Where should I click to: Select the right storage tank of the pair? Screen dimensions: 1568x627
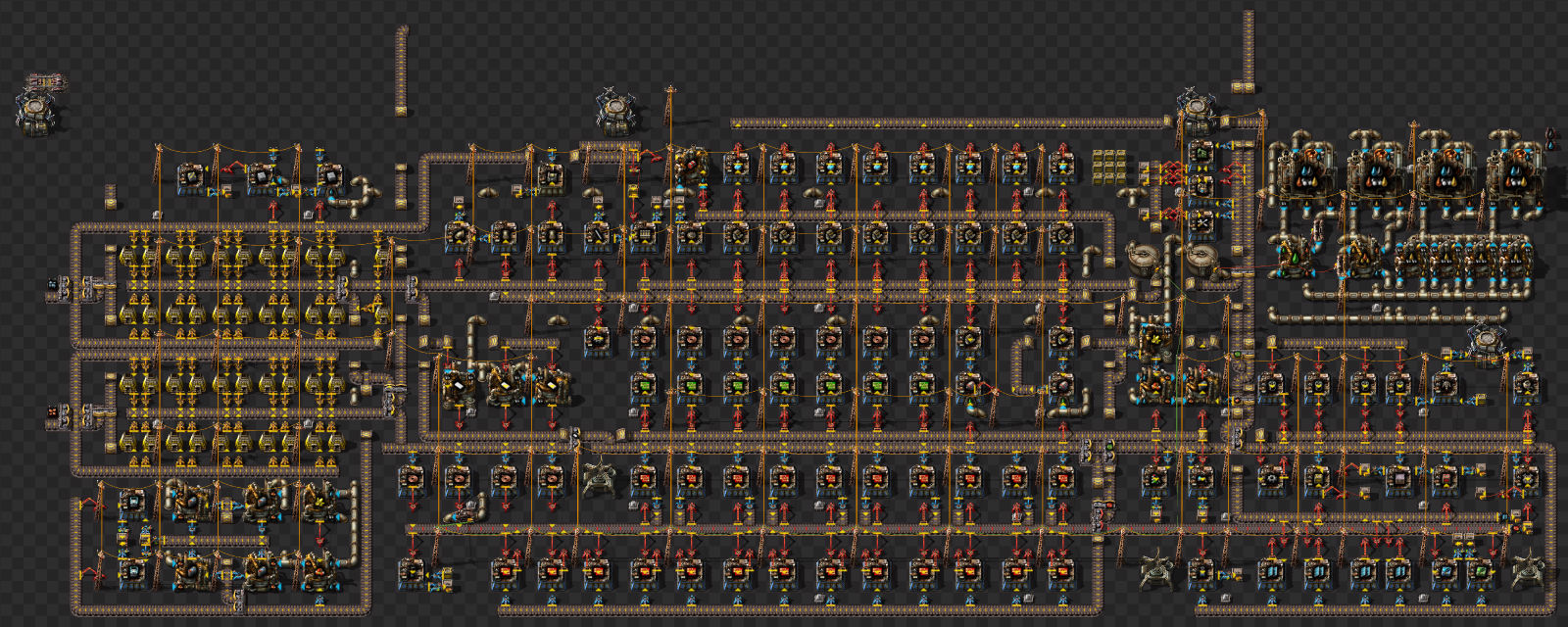point(1202,258)
